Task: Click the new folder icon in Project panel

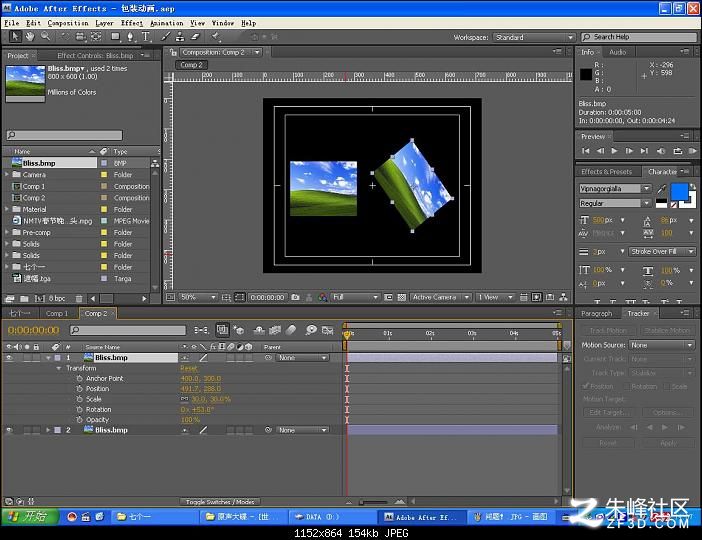Action: click(x=25, y=298)
